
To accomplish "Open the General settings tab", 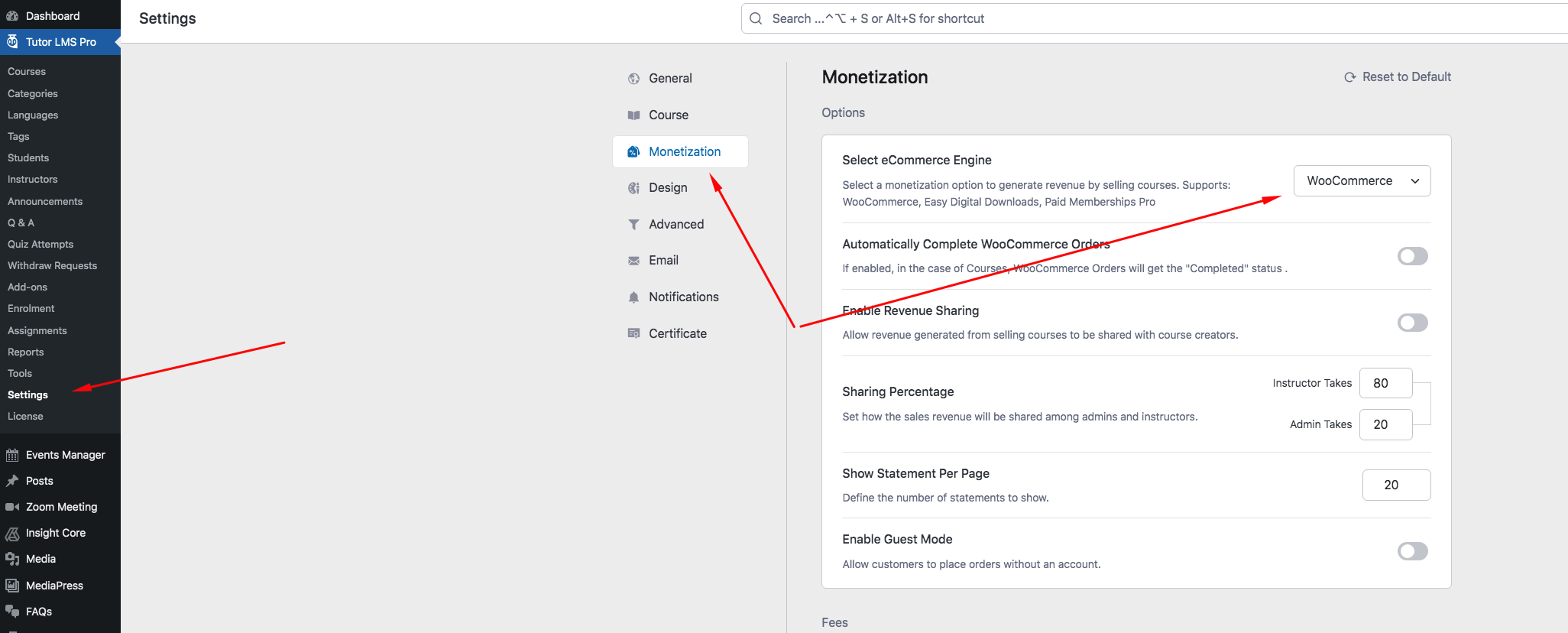I will point(680,79).
